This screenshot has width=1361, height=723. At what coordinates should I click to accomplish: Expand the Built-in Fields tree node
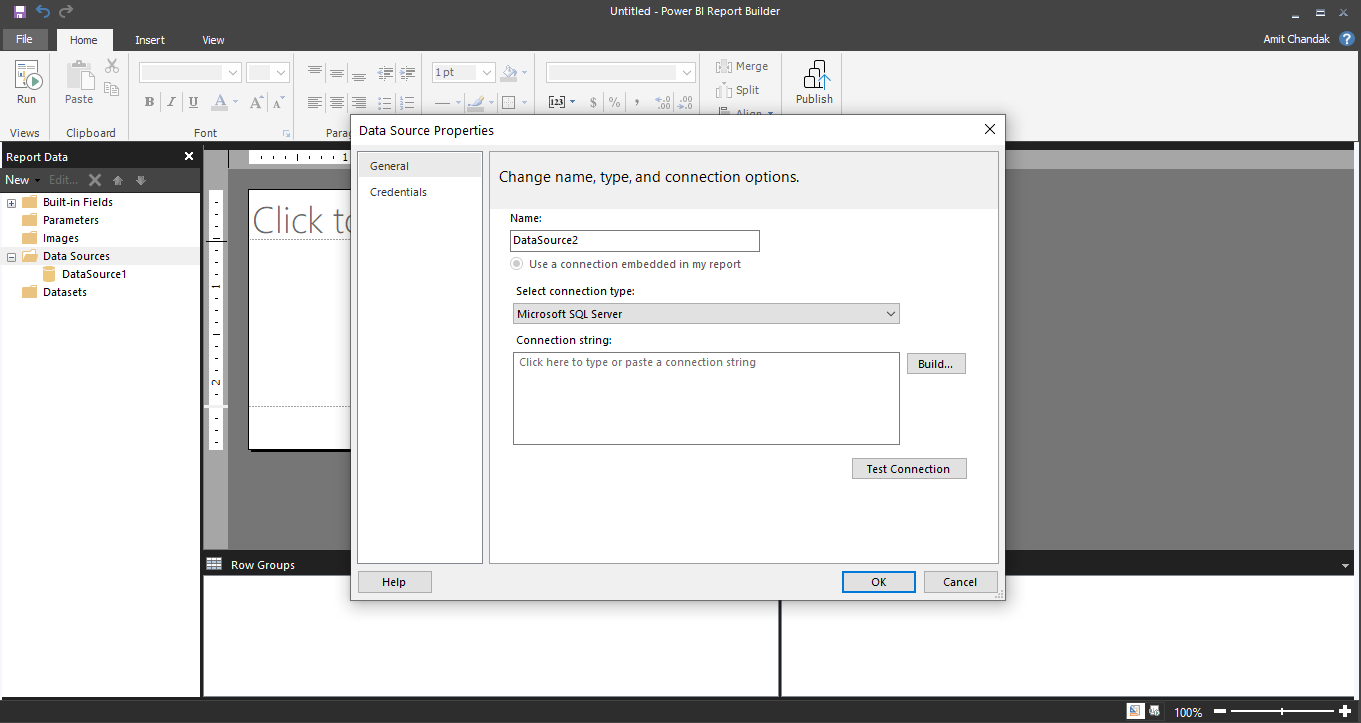pyautogui.click(x=12, y=203)
